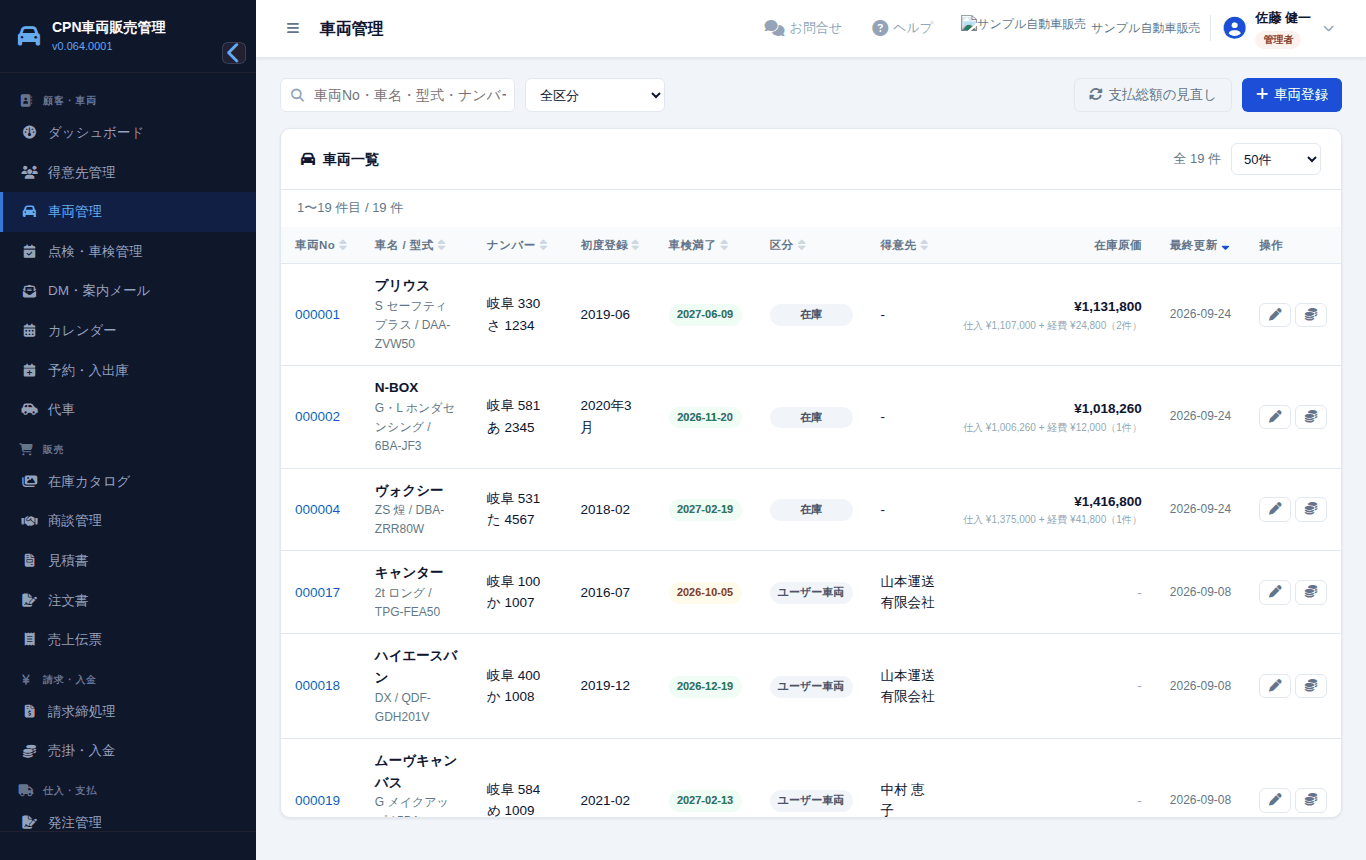Open the 50件 page size dropdown
Image resolution: width=1366 pixels, height=860 pixels.
[x=1276, y=159]
